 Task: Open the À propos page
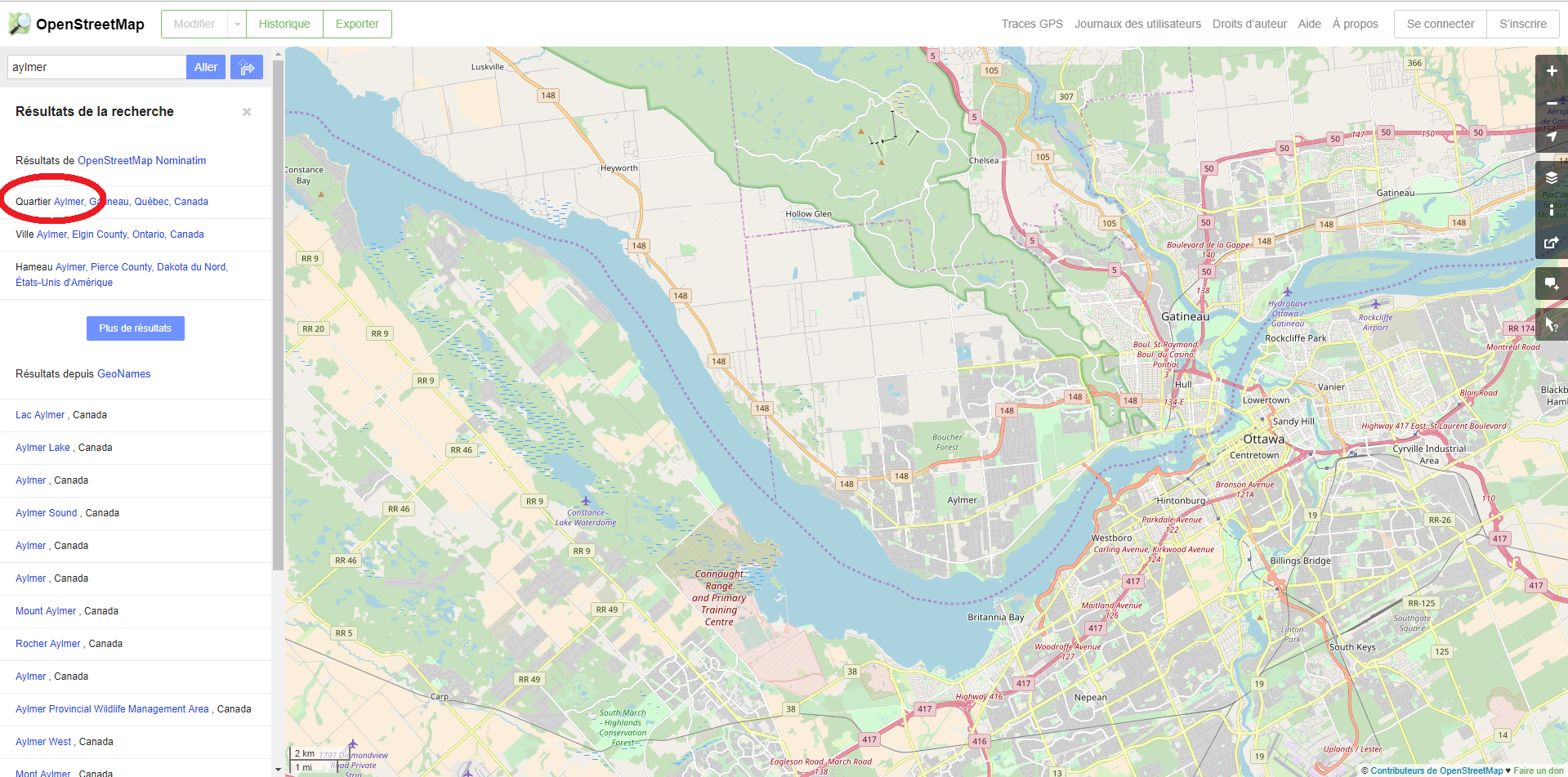(x=1355, y=24)
